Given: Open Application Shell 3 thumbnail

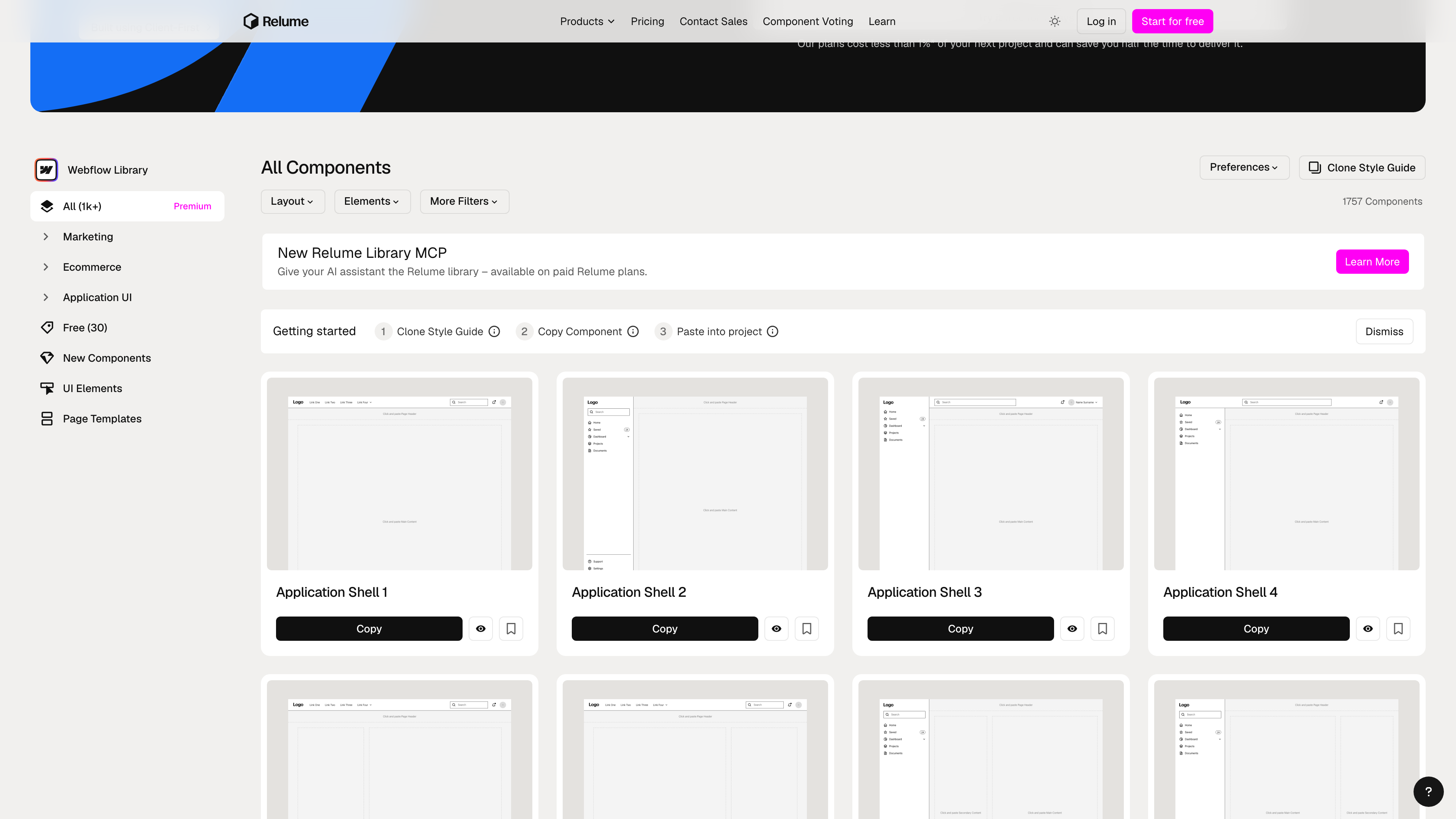Looking at the screenshot, I should [x=991, y=474].
